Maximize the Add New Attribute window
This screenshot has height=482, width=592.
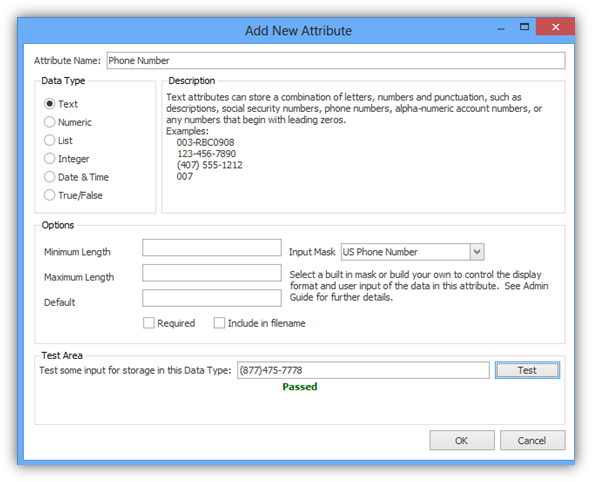pos(524,27)
